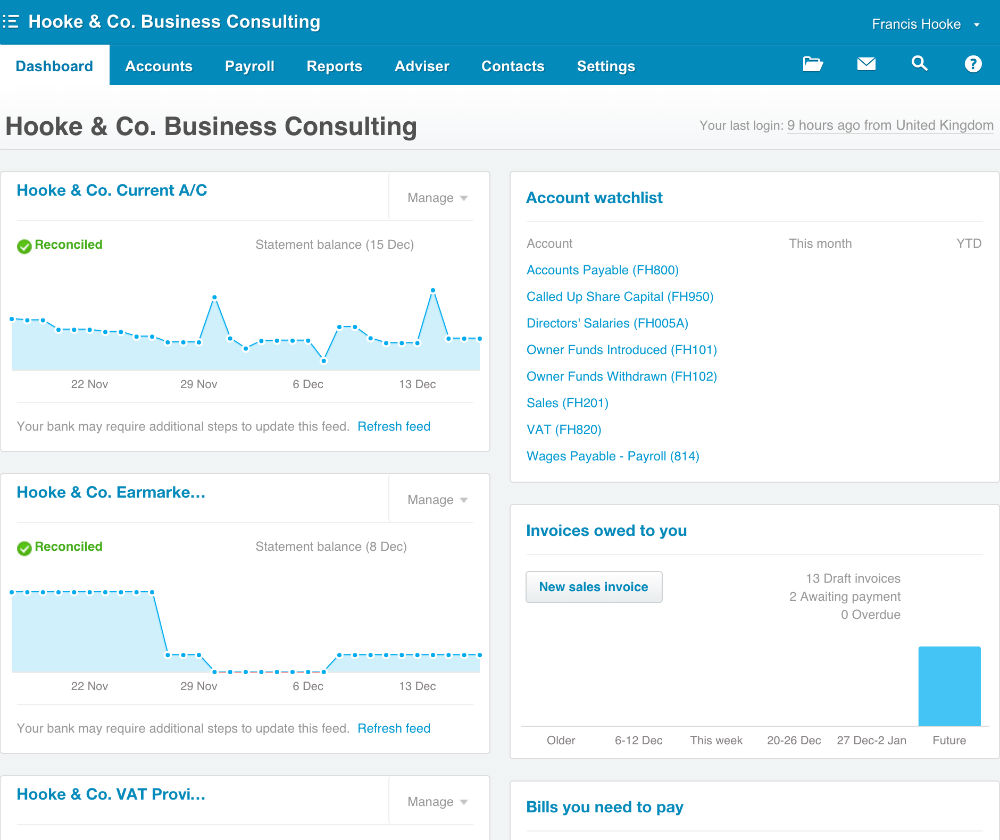
Task: Open the organisation list menu icon
Action: [x=10, y=22]
